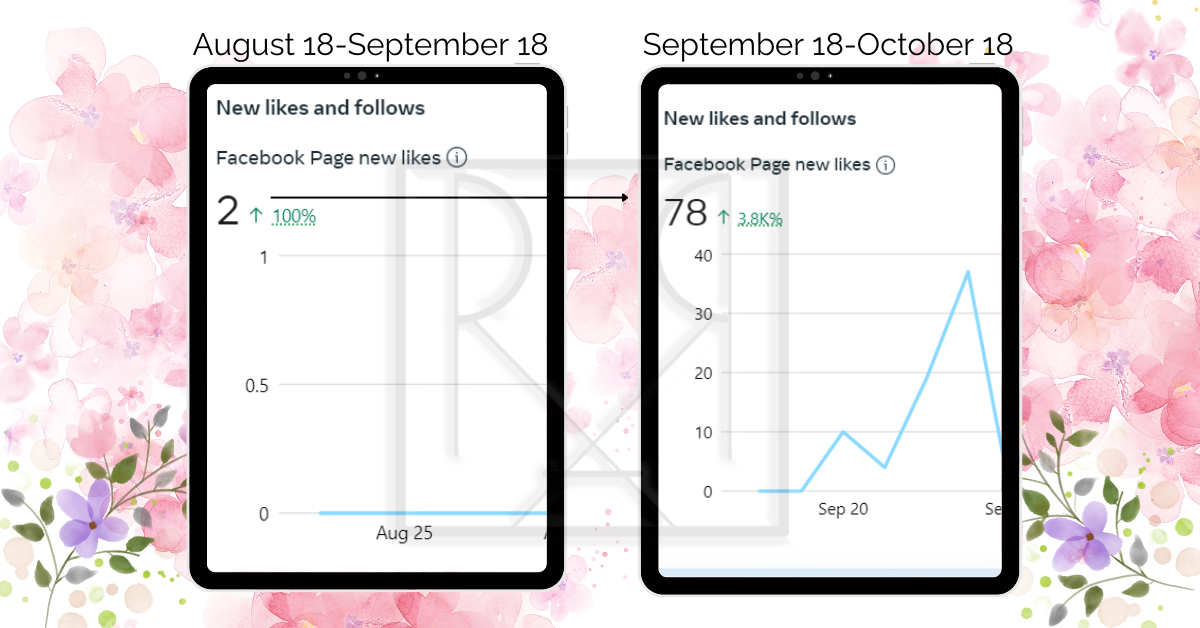This screenshot has height=628, width=1200.
Task: Click the 78 new likes total
Action: point(685,214)
